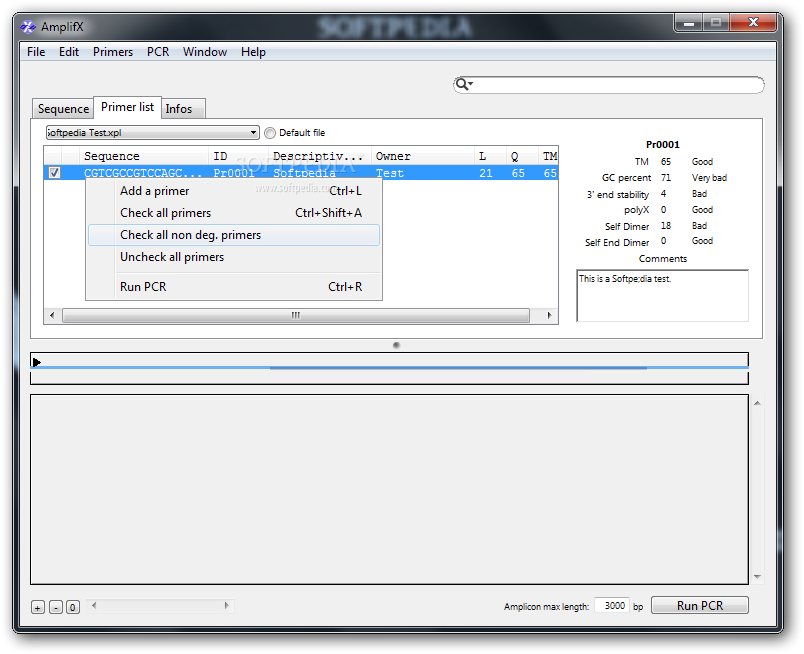This screenshot has width=804, height=654.
Task: Click the GC percent Very bad rating
Action: (709, 177)
